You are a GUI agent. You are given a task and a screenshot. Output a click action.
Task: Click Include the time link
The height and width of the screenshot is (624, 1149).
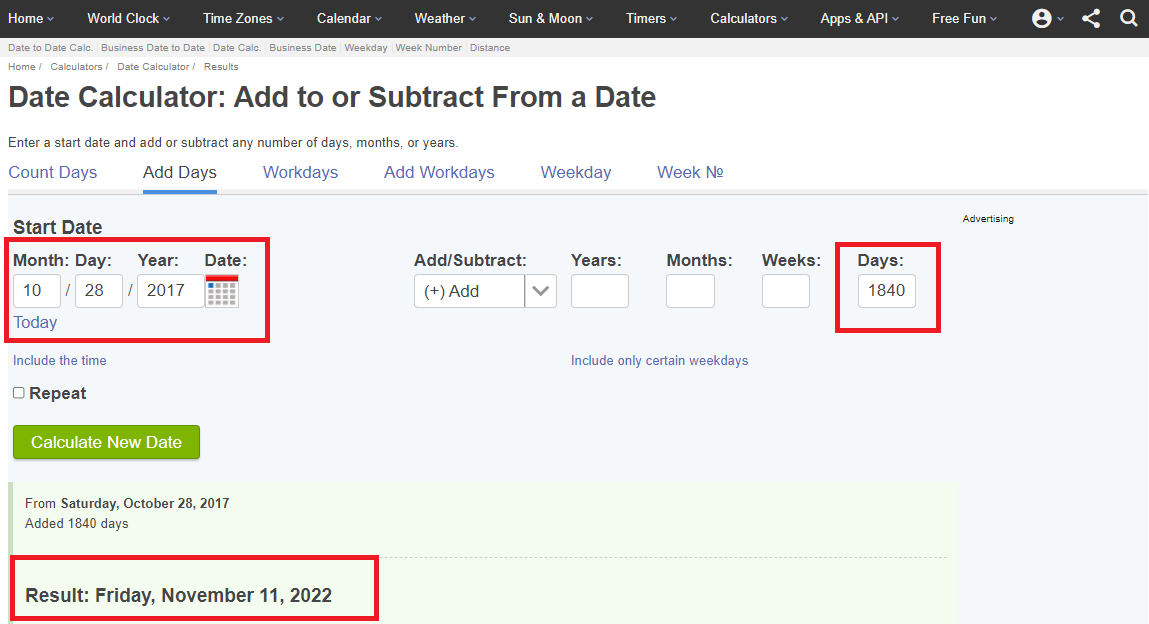(59, 360)
